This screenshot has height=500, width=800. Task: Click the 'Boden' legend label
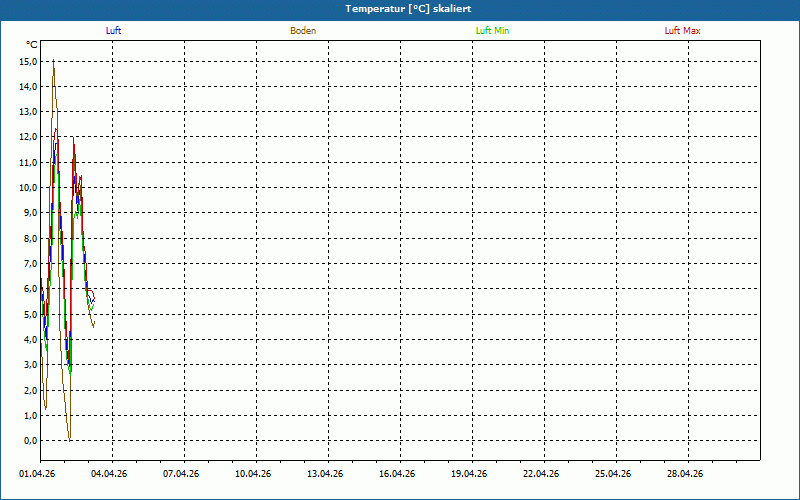pos(303,31)
